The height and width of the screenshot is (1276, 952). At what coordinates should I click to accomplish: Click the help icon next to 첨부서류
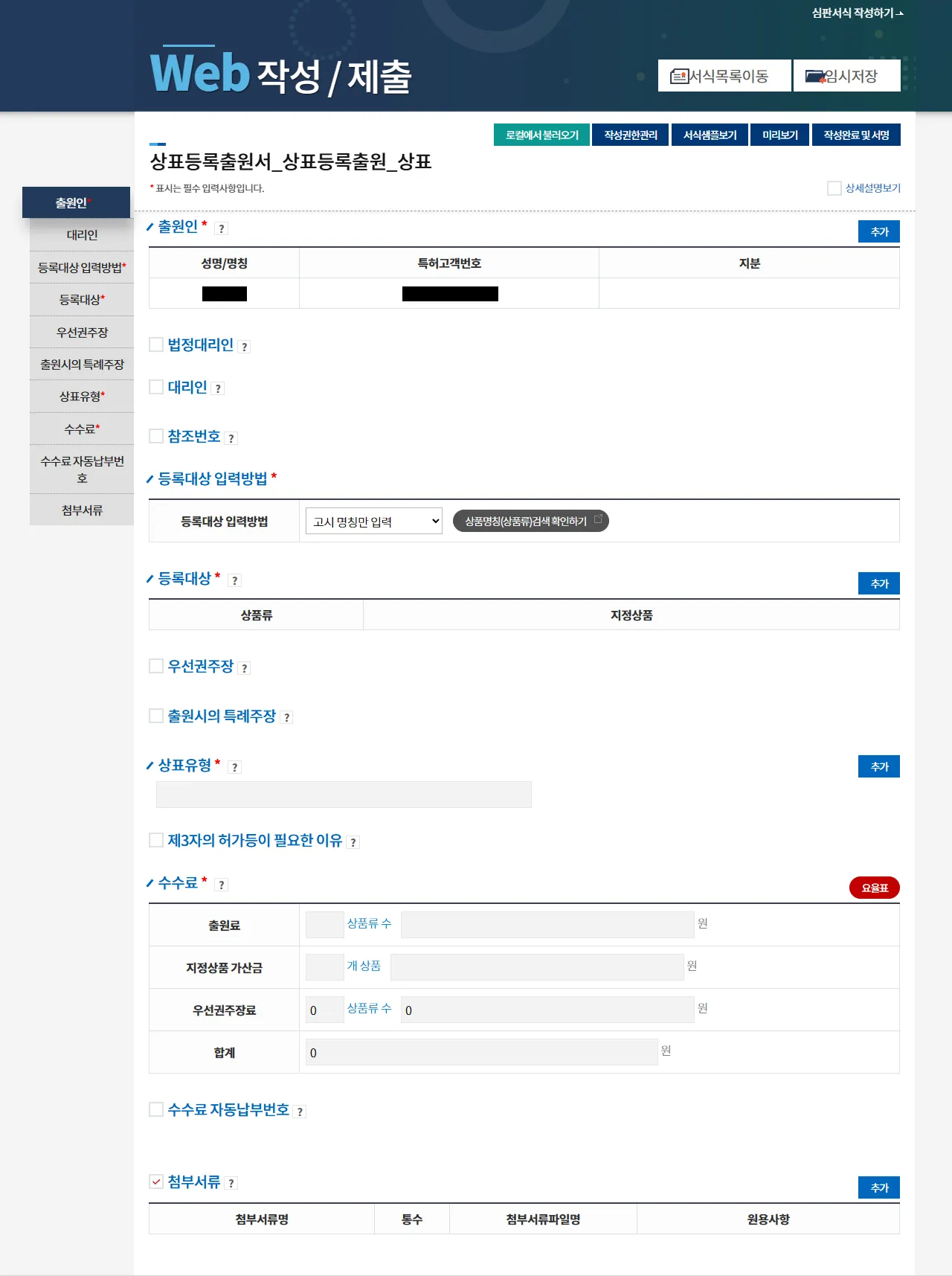click(231, 1184)
